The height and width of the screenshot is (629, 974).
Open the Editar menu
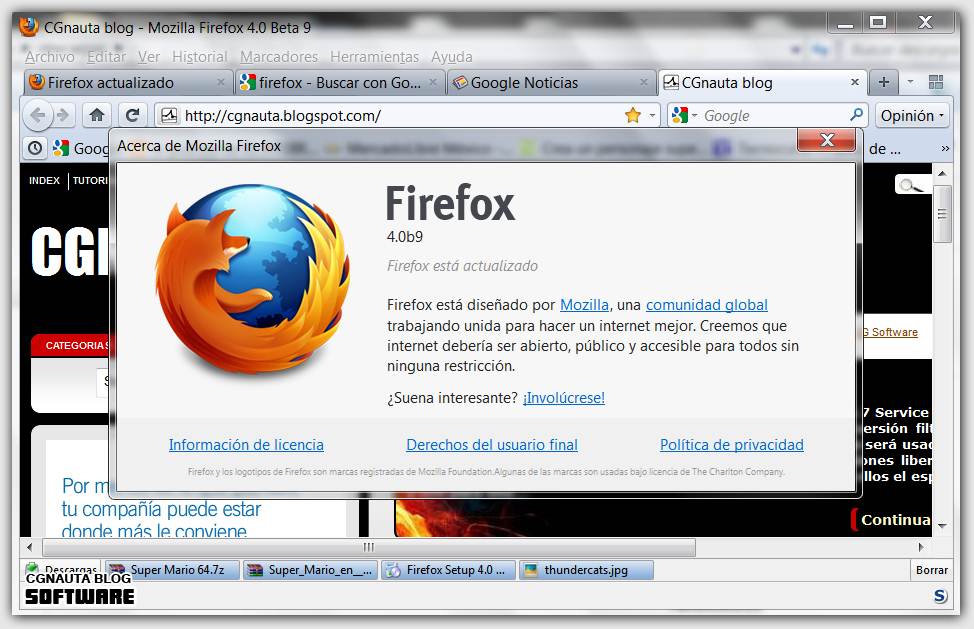coord(106,57)
